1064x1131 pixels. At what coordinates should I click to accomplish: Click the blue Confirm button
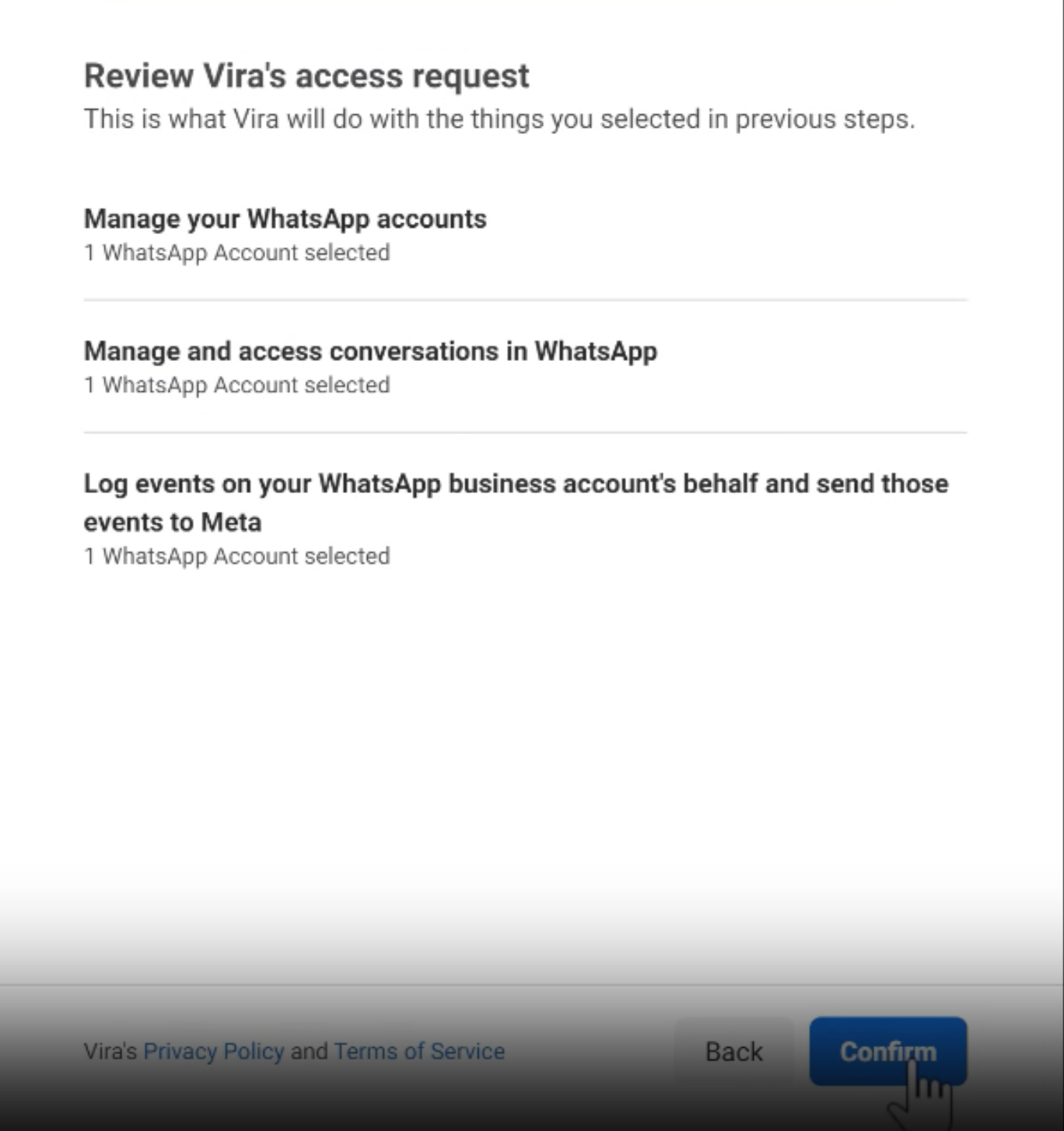coord(887,1051)
